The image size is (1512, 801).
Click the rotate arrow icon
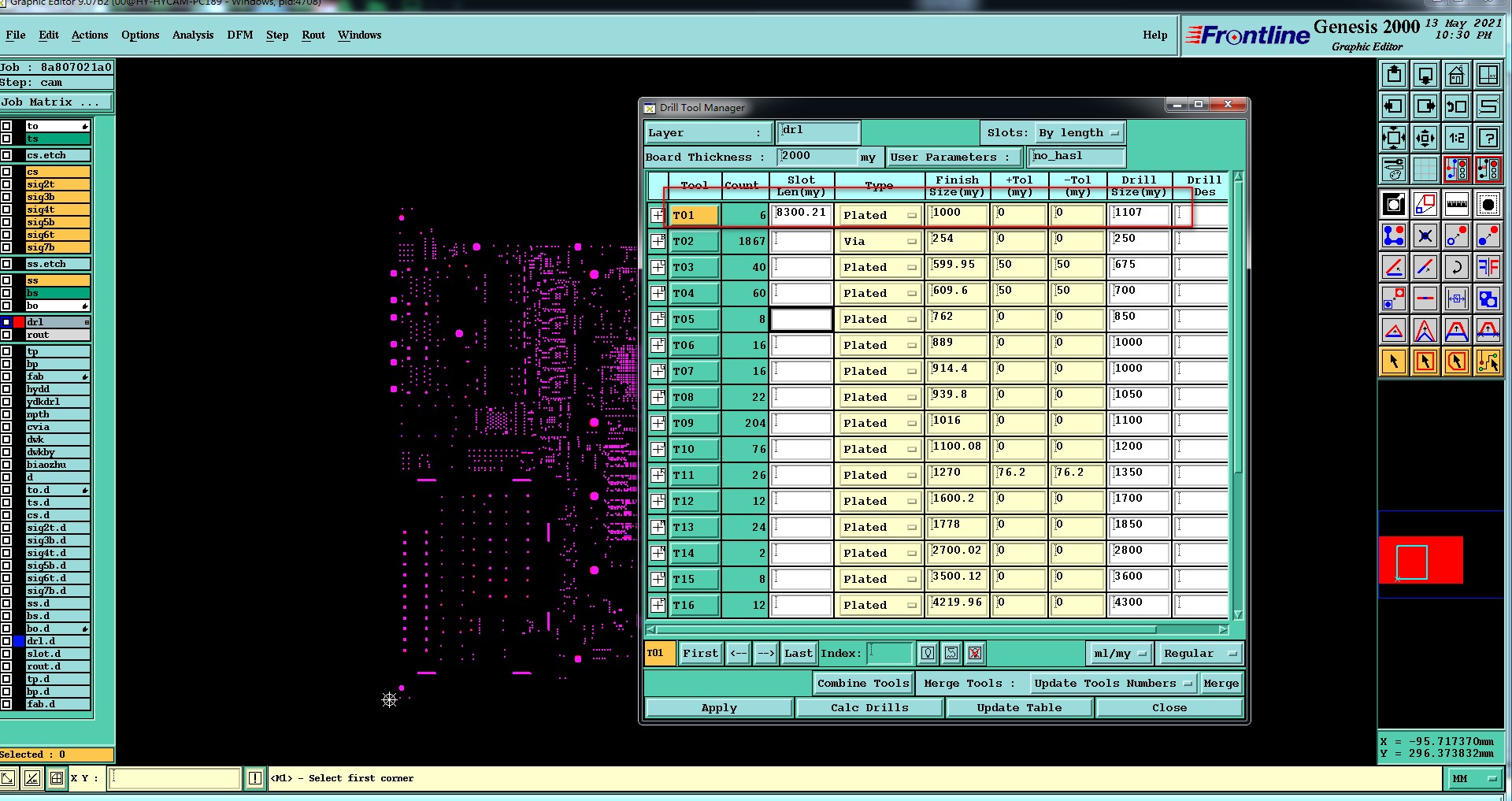1457,268
